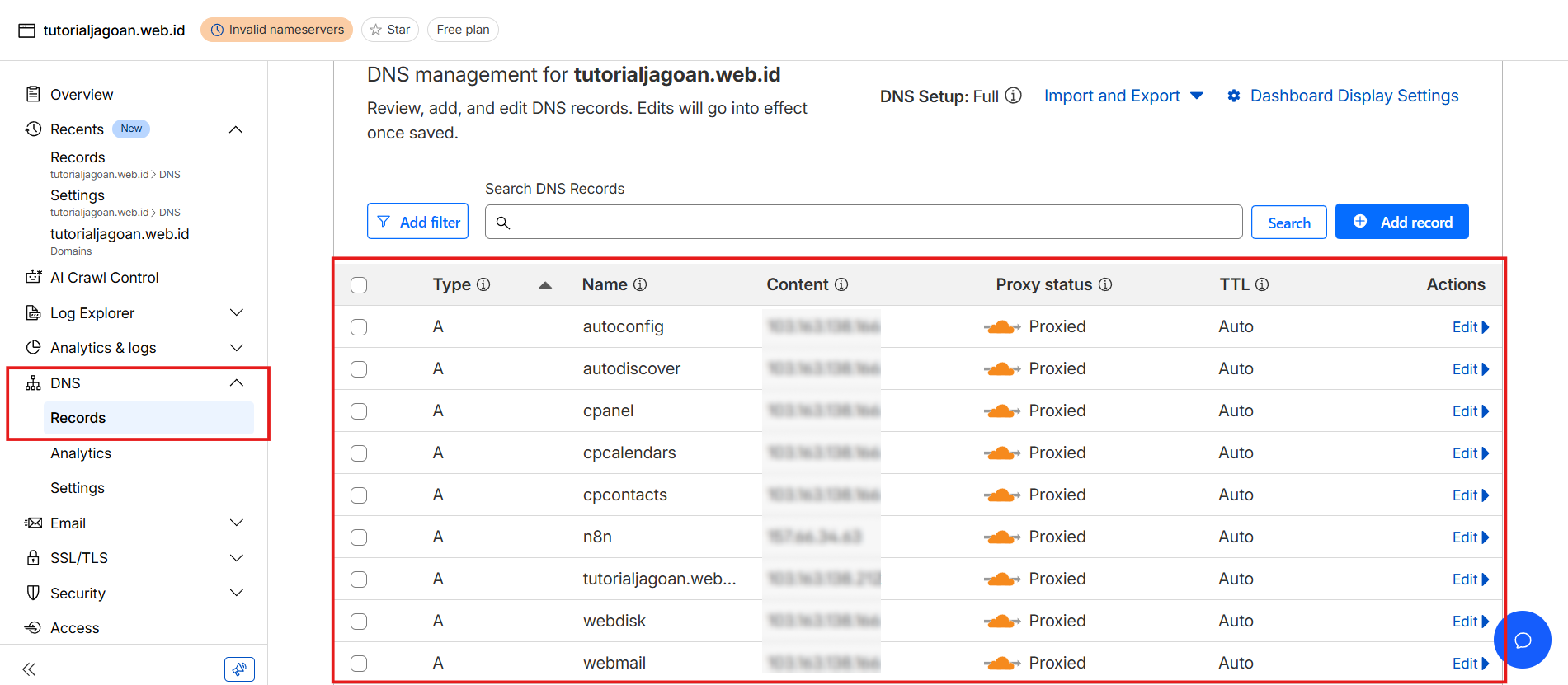Open DNS Settings in sidebar
1568x685 pixels.
click(78, 488)
